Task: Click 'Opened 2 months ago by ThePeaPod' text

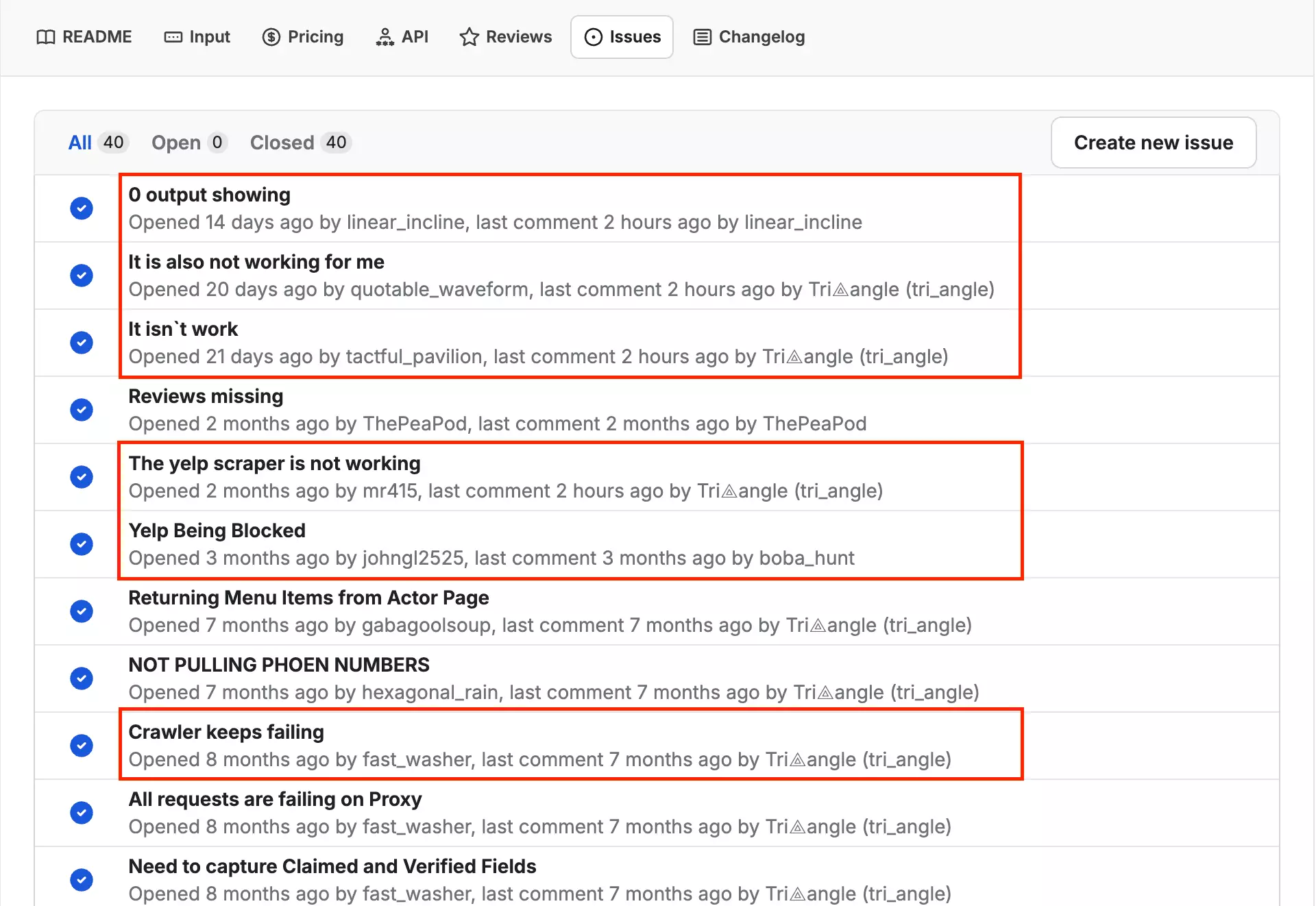Action: pos(298,424)
